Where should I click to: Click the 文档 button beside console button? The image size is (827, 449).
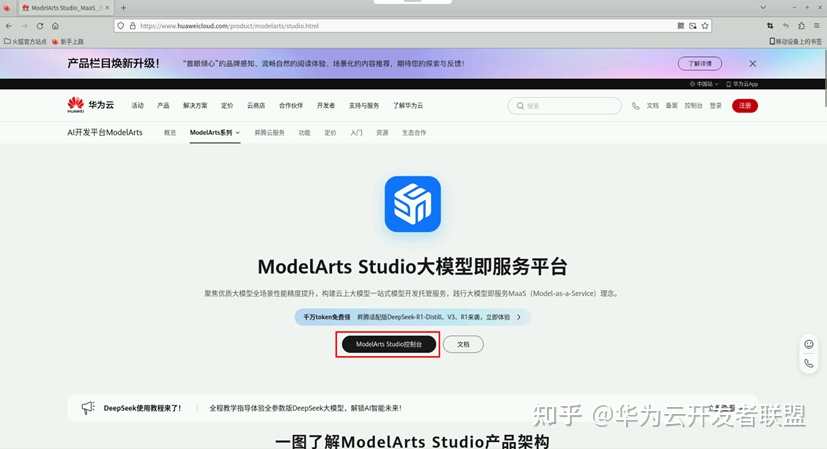463,344
